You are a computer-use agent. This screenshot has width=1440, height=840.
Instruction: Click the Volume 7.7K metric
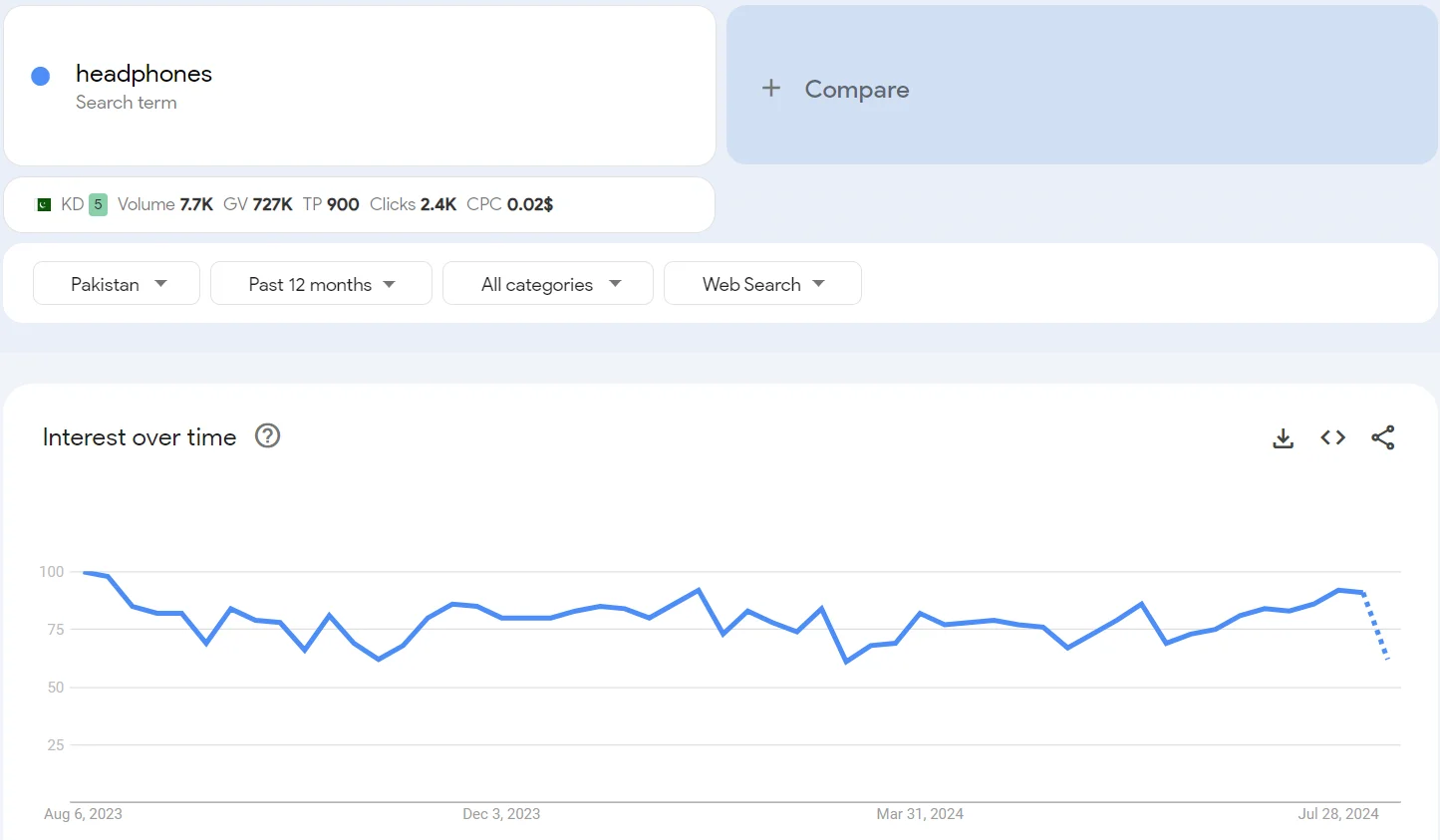165,203
